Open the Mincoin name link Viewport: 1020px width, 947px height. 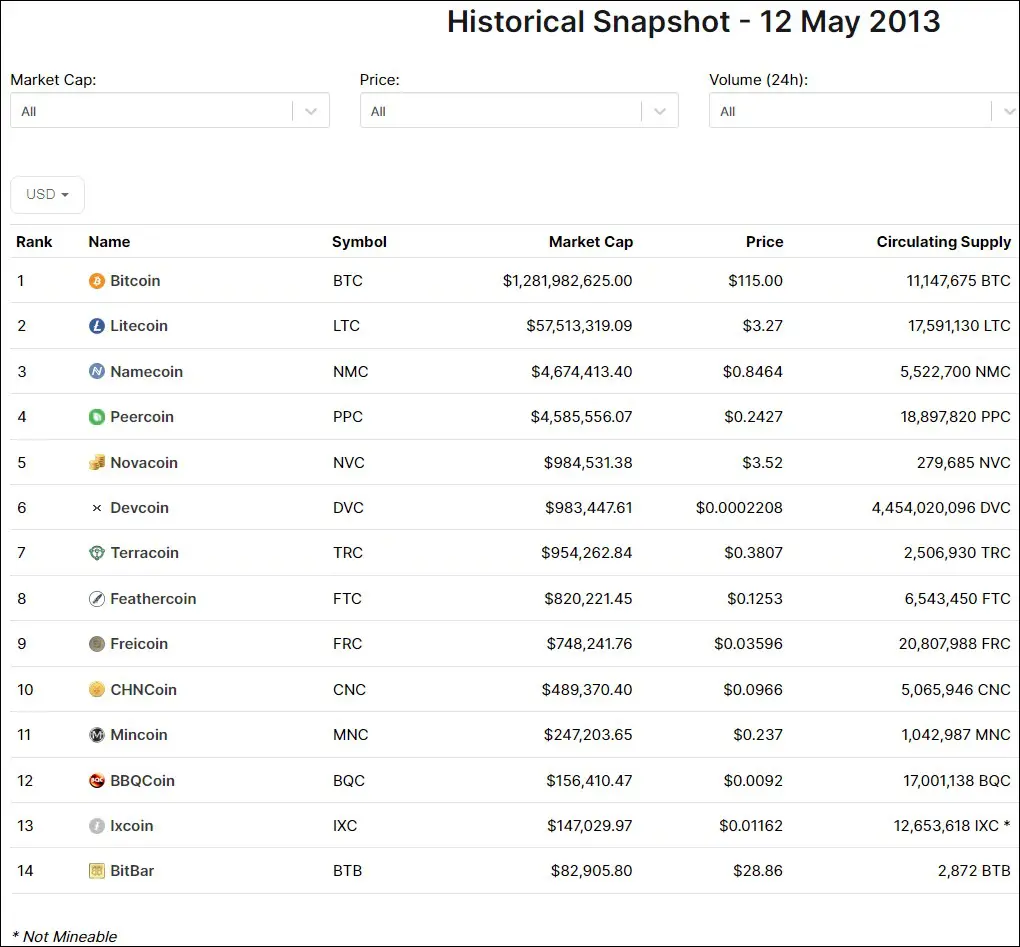139,735
